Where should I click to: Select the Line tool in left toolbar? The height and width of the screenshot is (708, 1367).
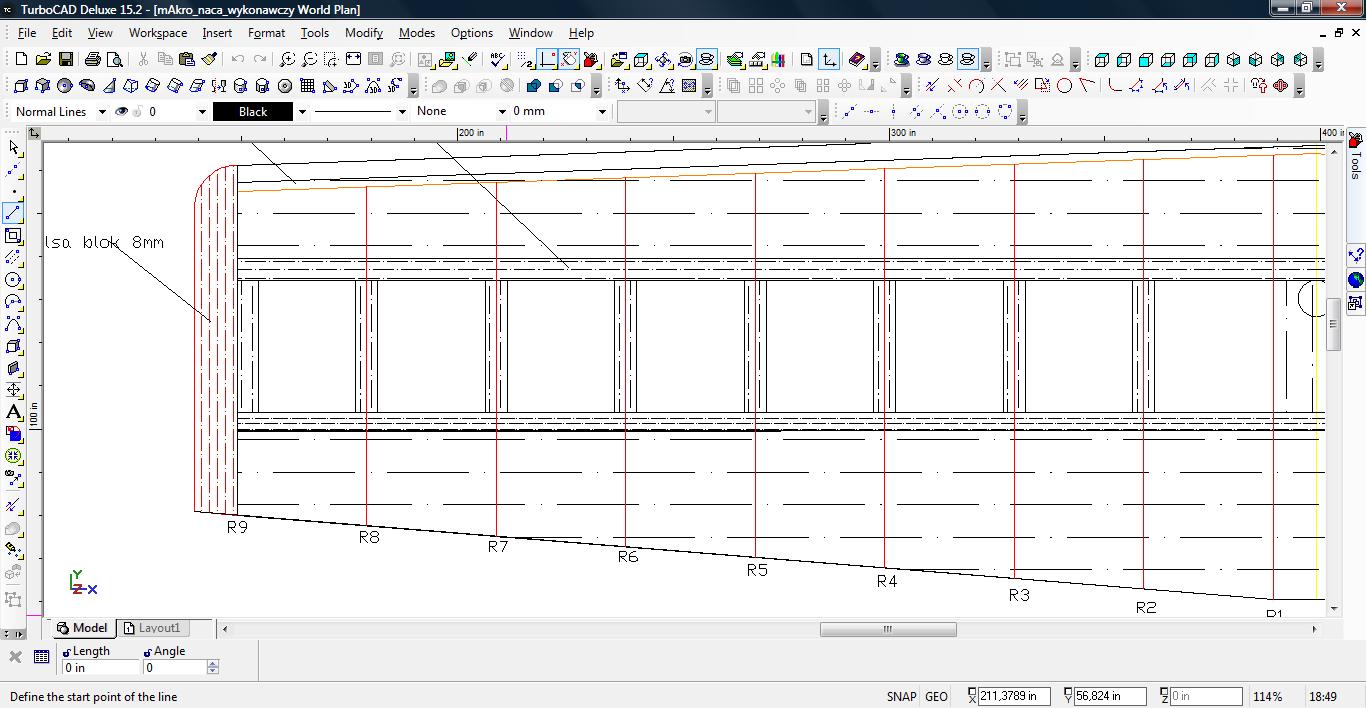coord(13,213)
